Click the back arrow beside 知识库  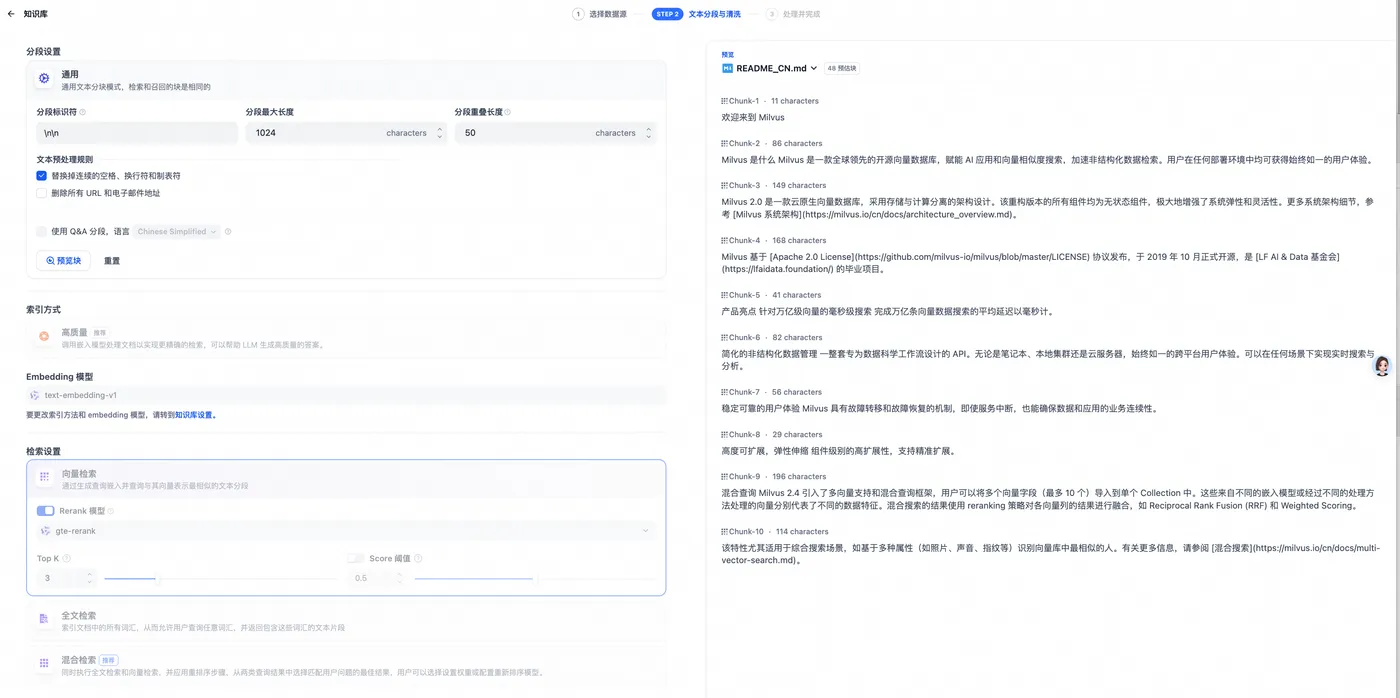coord(11,14)
